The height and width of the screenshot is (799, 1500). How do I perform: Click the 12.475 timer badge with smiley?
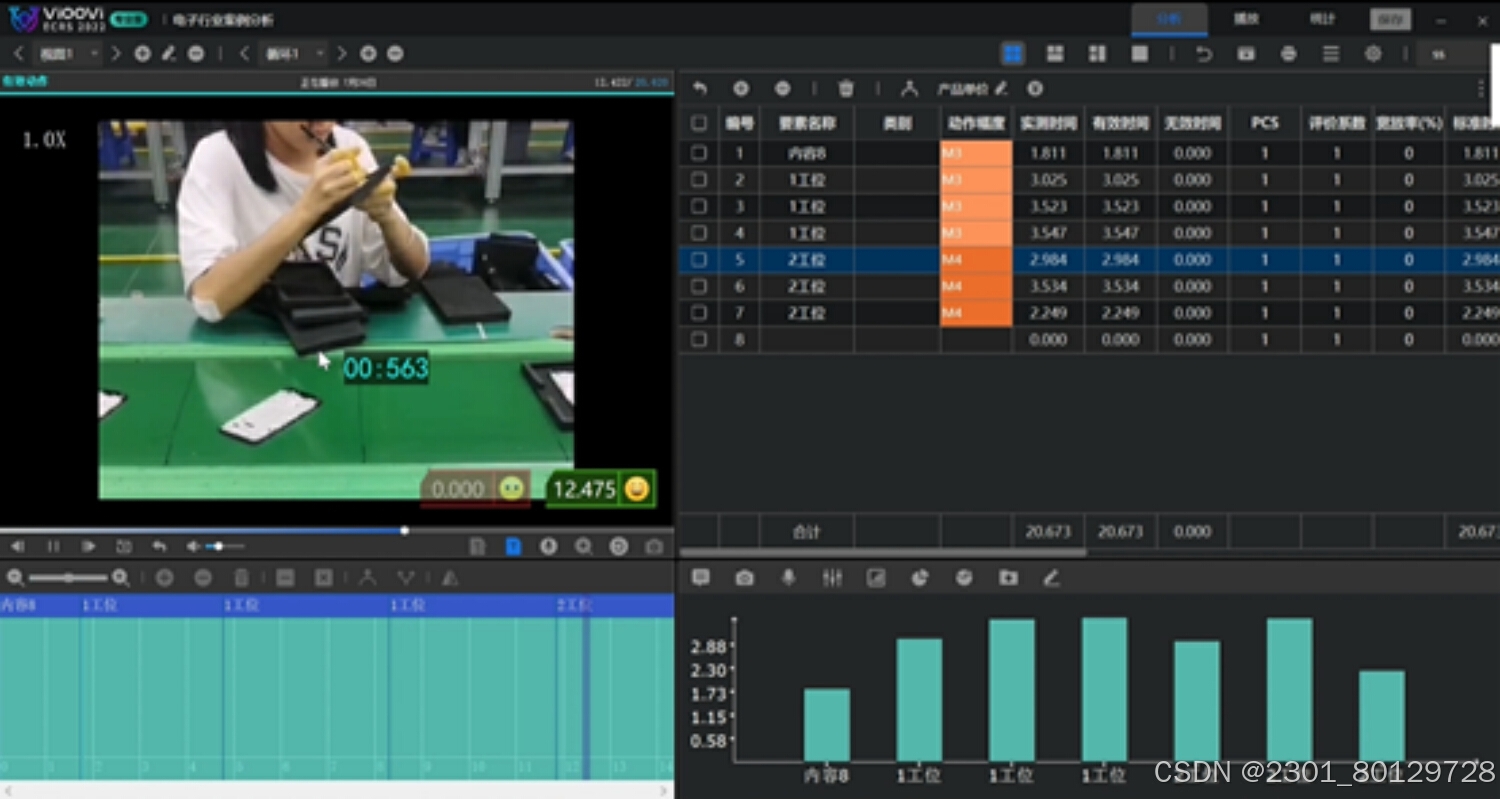[601, 489]
